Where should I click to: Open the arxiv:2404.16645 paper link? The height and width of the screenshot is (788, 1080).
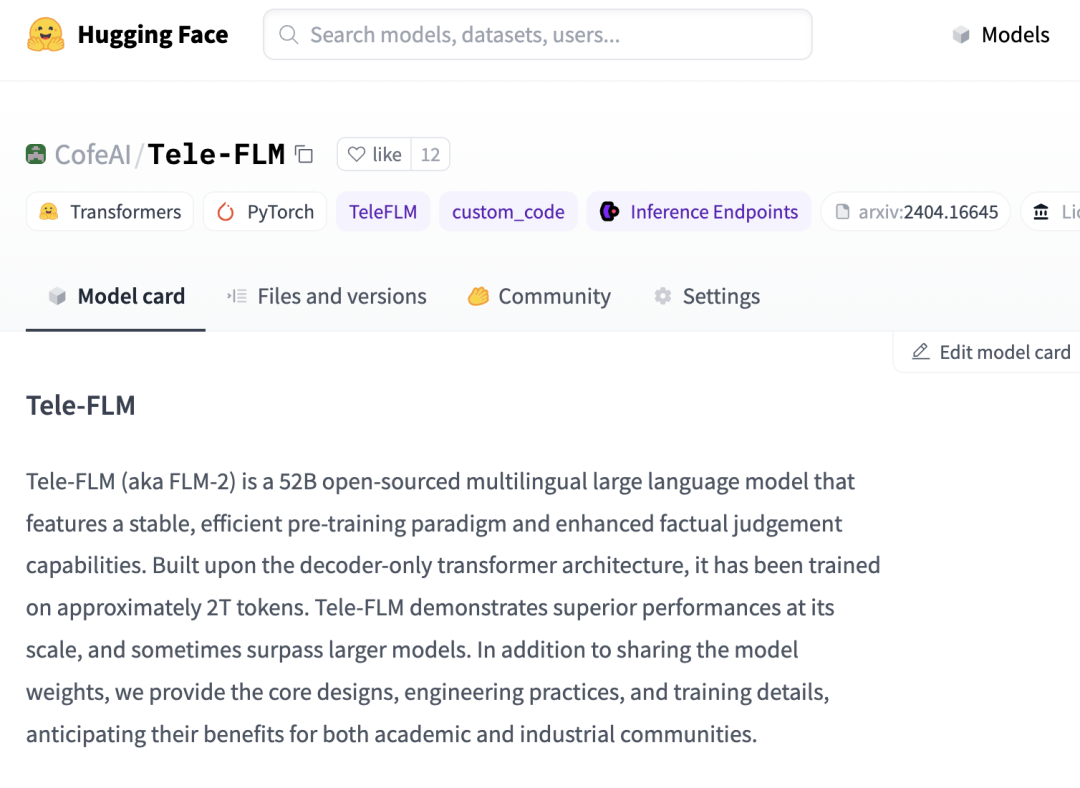pyautogui.click(x=928, y=211)
